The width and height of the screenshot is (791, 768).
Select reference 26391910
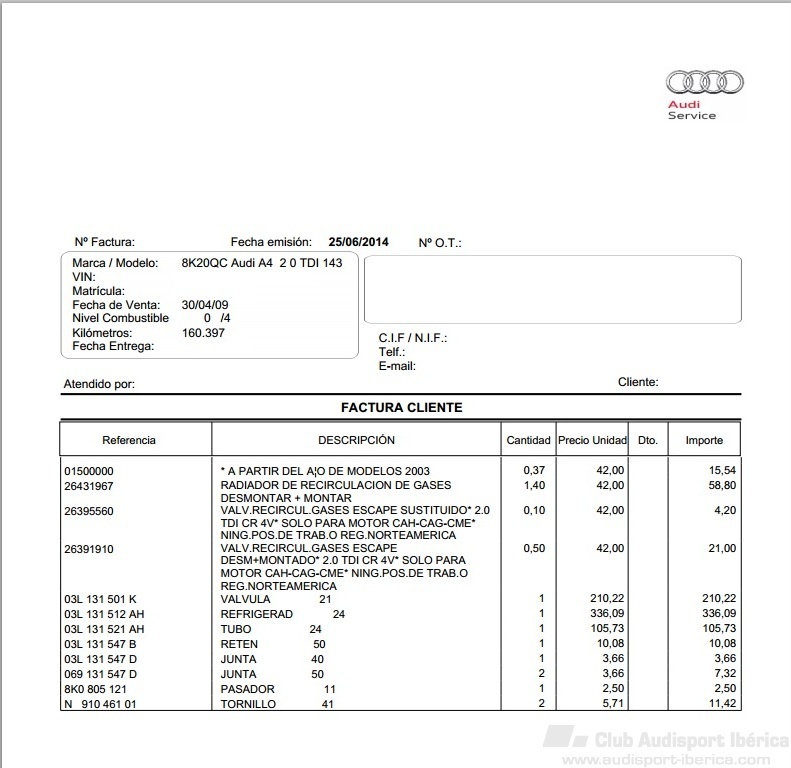click(89, 549)
